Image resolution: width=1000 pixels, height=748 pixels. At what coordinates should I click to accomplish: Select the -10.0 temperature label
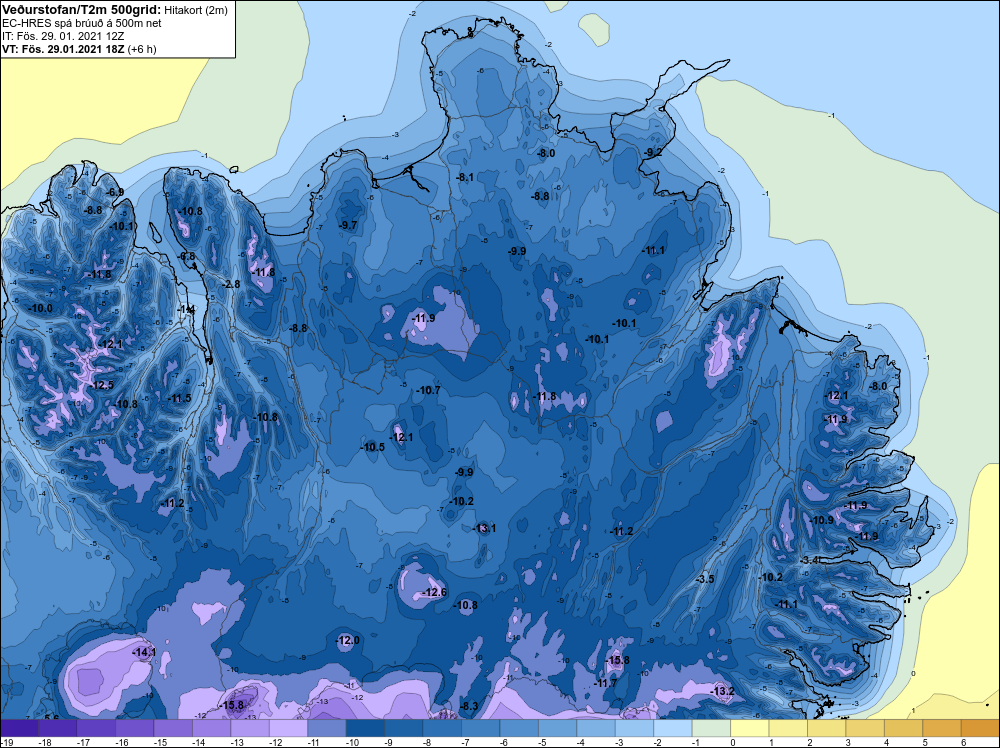pyautogui.click(x=41, y=308)
